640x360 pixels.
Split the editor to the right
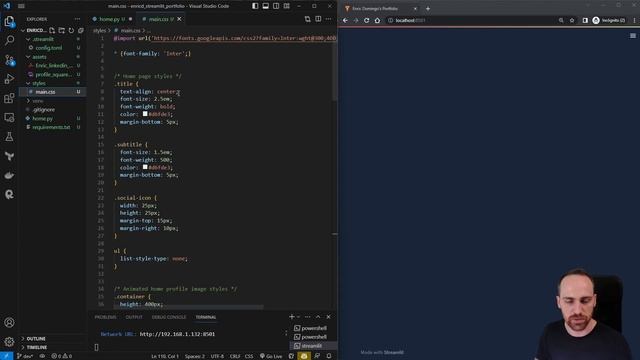point(318,19)
